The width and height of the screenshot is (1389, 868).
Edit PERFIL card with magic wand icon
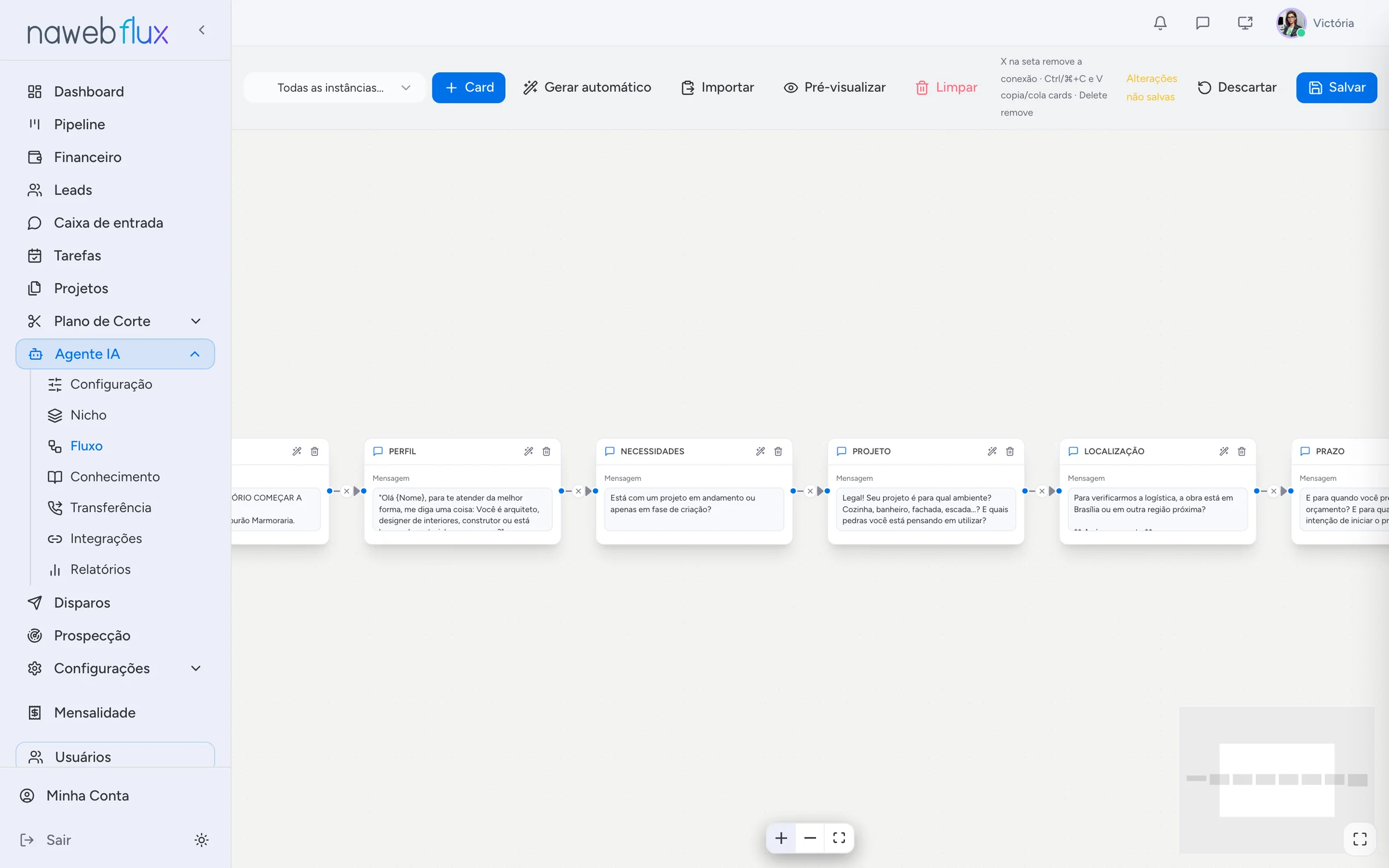click(x=528, y=451)
